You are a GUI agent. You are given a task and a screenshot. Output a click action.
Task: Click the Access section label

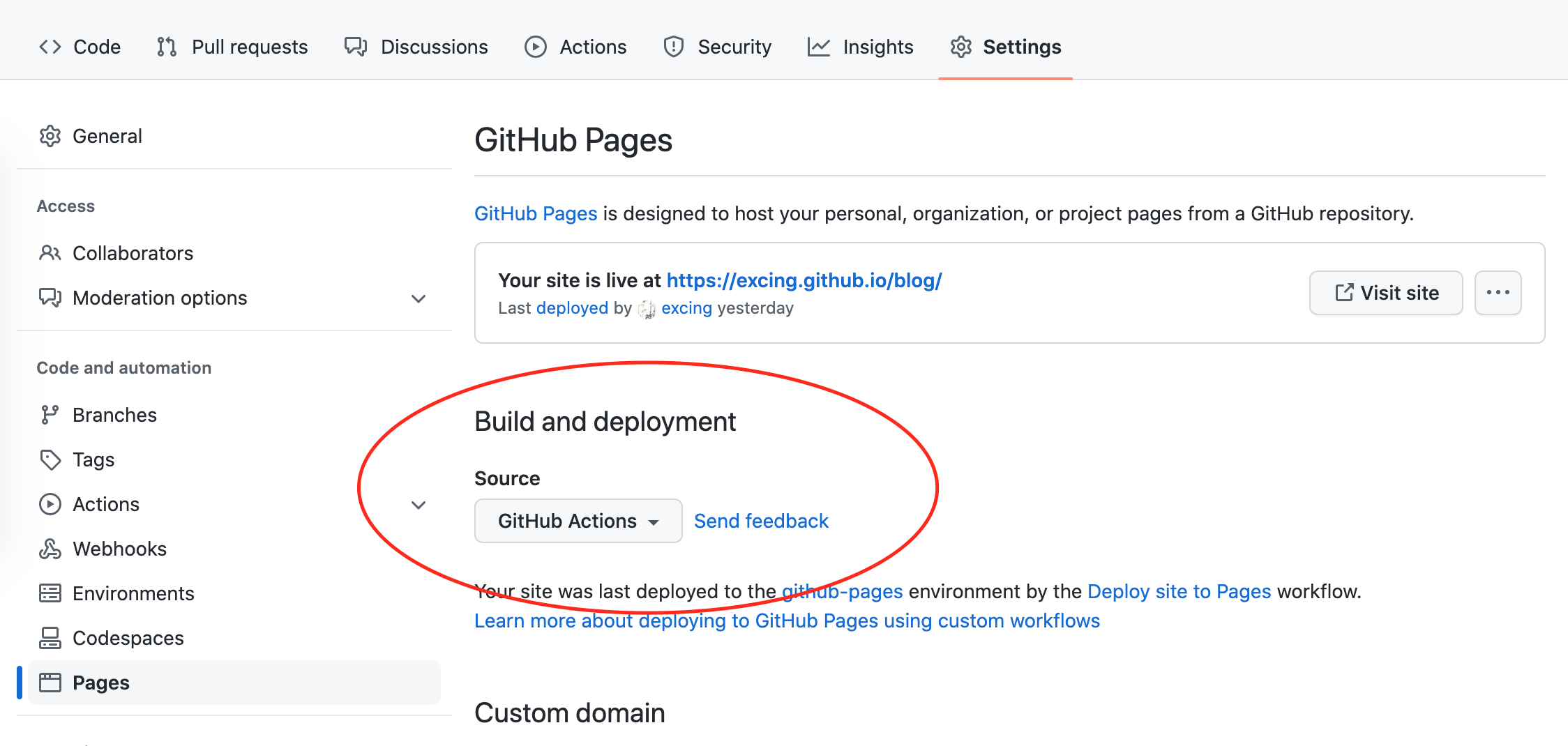click(x=66, y=206)
